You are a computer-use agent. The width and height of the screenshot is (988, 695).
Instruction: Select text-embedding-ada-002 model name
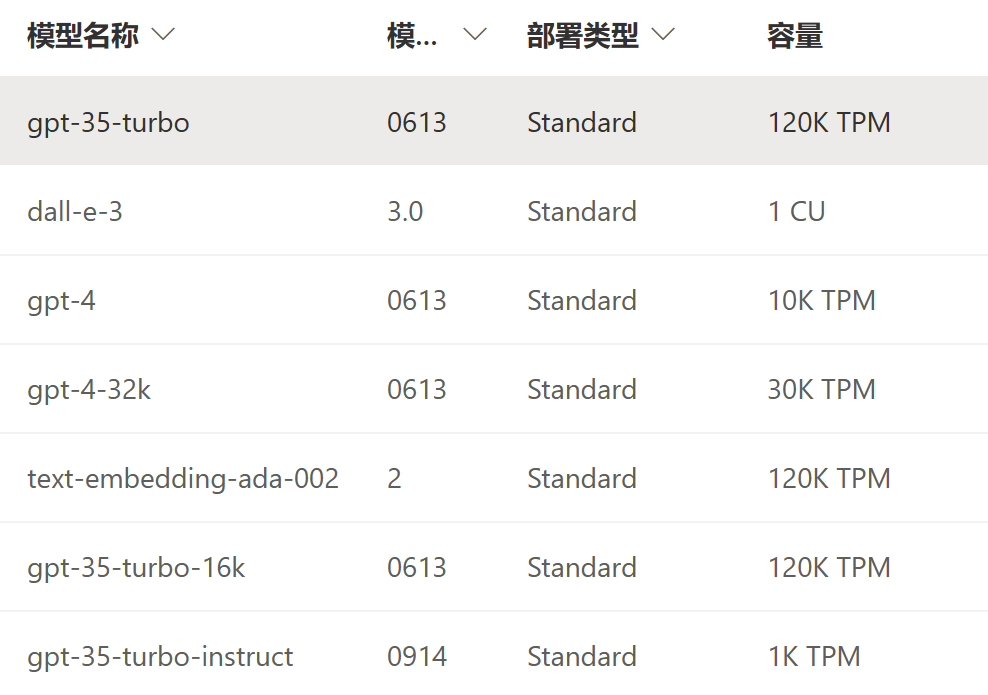(x=183, y=478)
